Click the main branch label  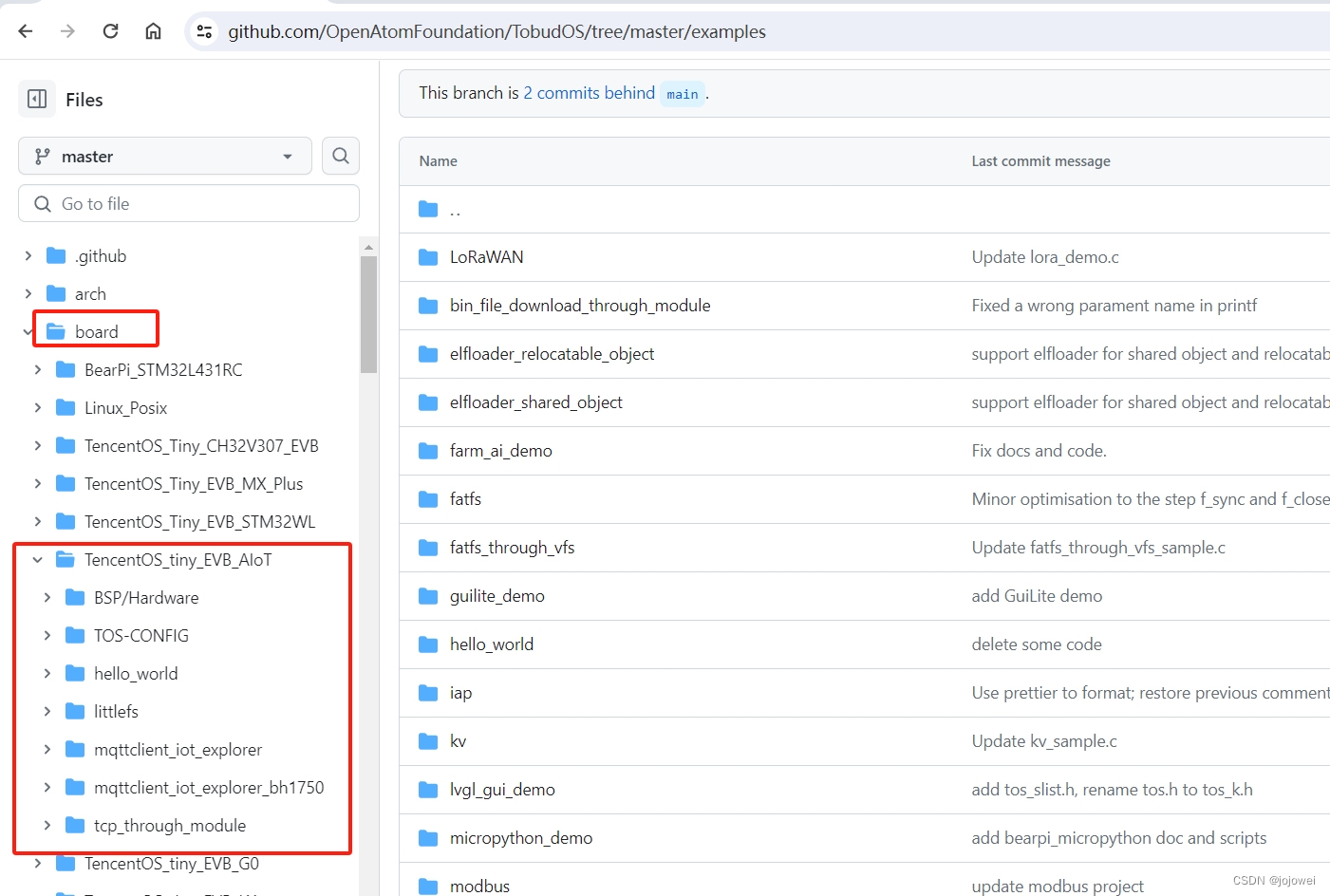point(682,94)
